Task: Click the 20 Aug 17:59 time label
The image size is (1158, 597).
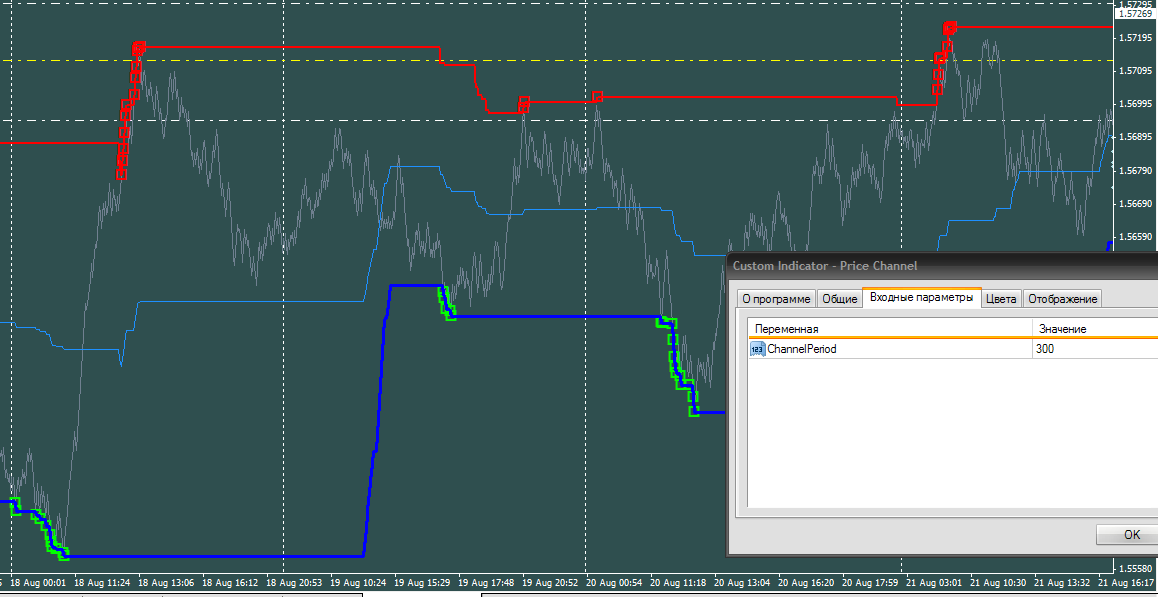Action: (x=870, y=582)
